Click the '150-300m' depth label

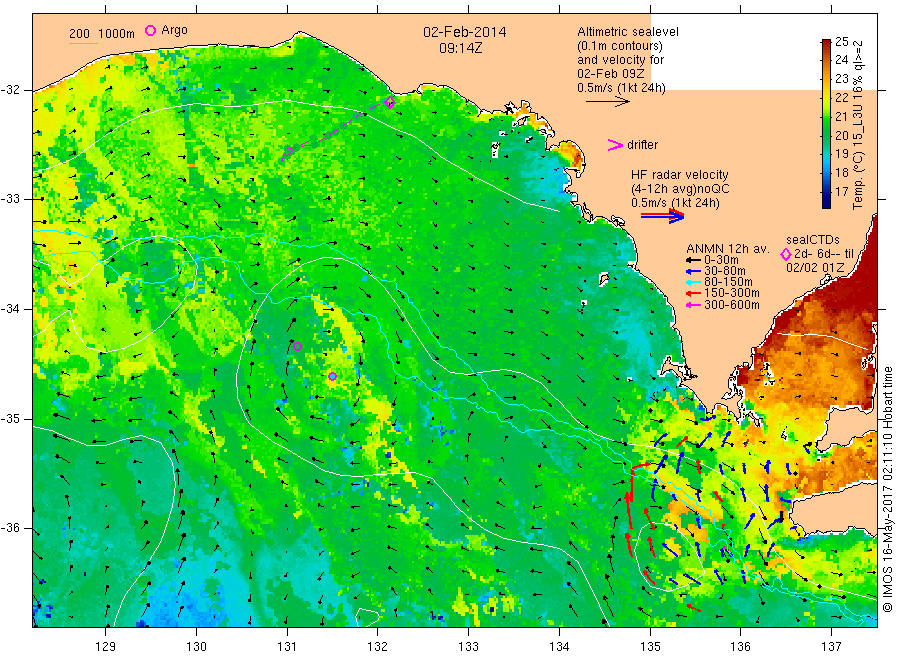coord(732,293)
